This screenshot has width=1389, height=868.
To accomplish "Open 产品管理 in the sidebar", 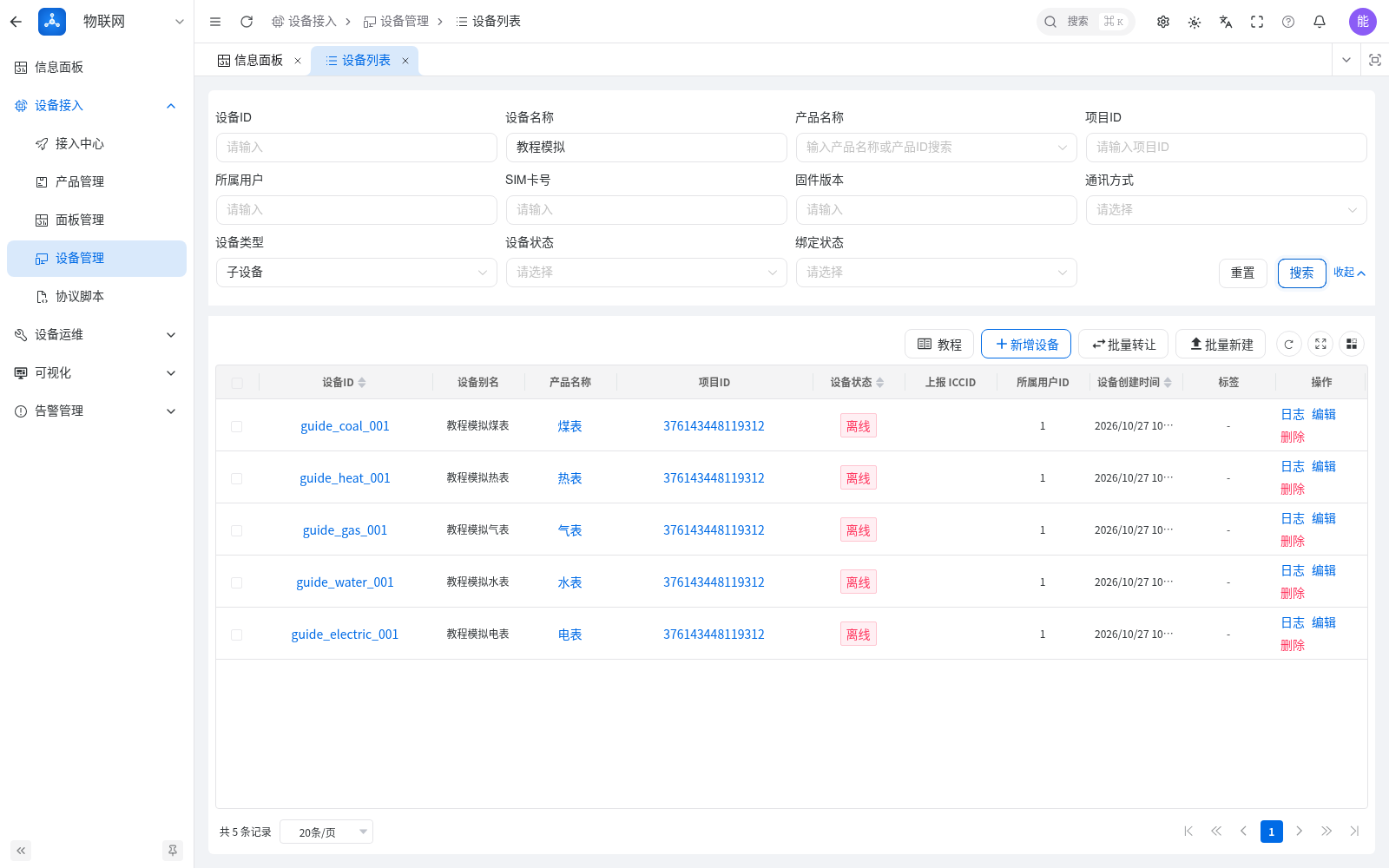I will tap(96, 182).
